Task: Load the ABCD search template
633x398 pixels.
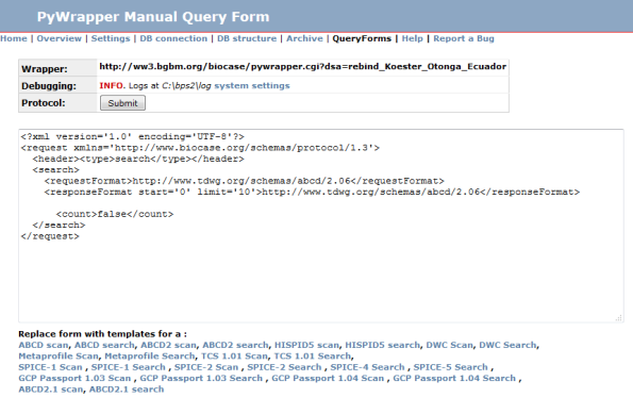Action: point(104,345)
